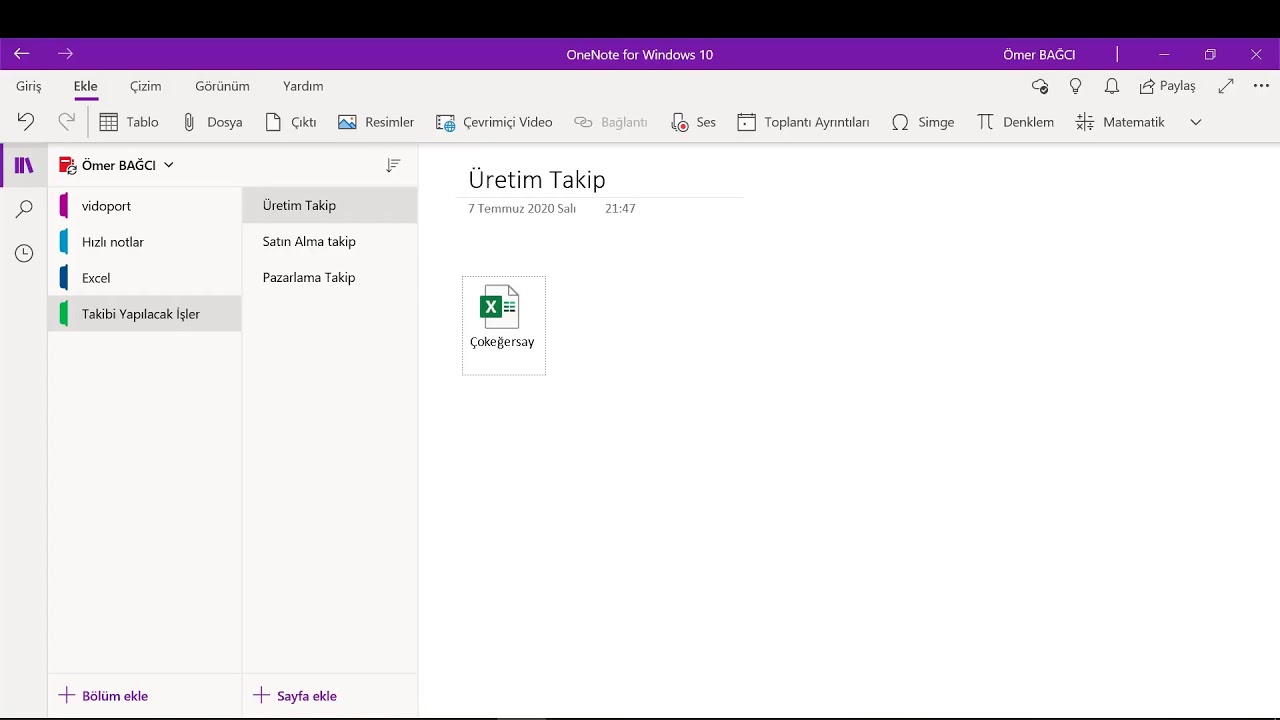Insert Toplantı Ayrıntıları meeting details
Image resolution: width=1280 pixels, height=720 pixels.
click(803, 122)
